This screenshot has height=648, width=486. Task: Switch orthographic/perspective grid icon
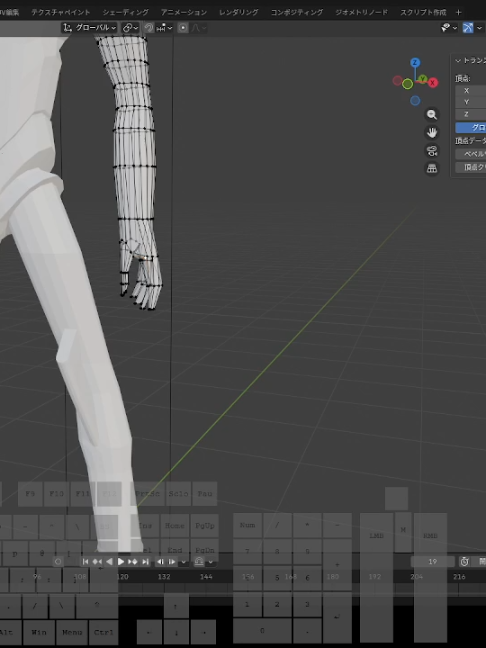click(432, 168)
